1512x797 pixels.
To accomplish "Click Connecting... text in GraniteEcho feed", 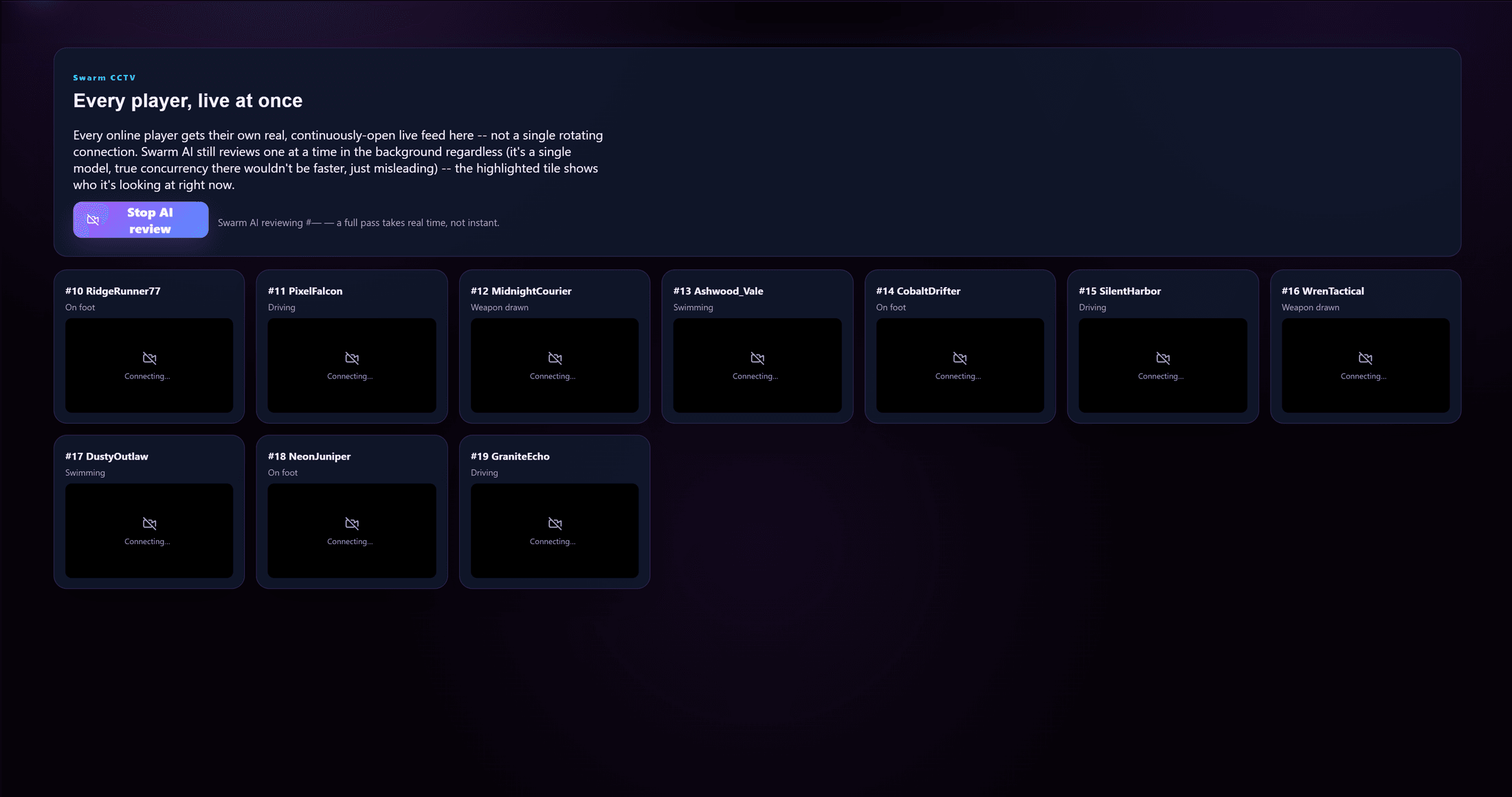I will click(553, 542).
